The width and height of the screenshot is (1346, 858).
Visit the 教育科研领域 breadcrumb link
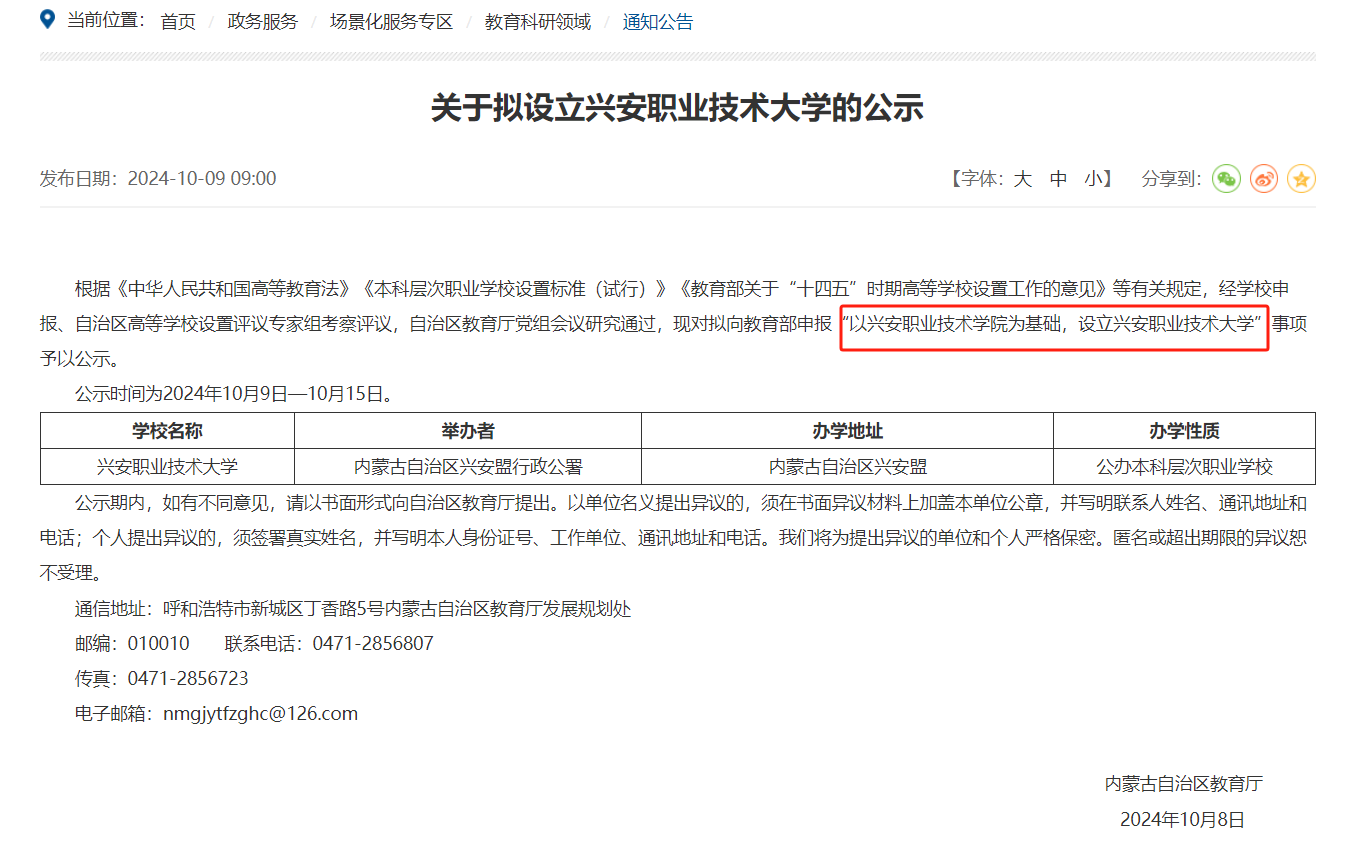coord(537,21)
